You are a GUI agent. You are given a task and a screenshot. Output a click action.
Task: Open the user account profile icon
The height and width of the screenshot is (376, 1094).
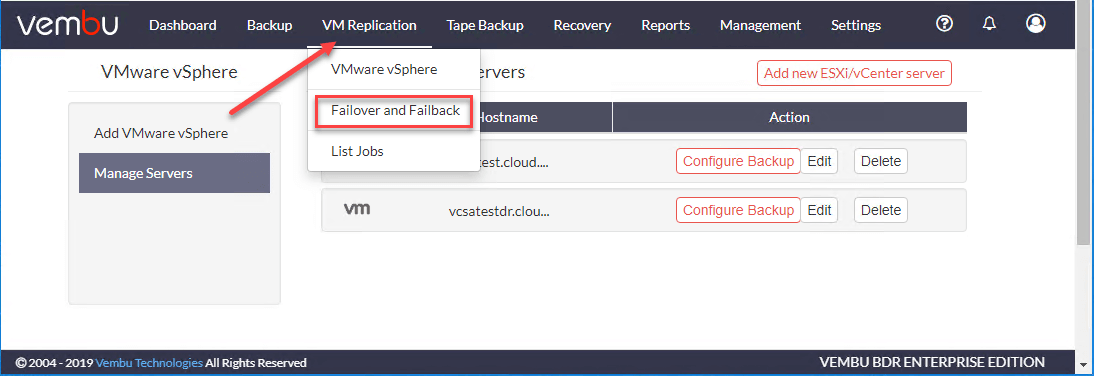pyautogui.click(x=1035, y=24)
